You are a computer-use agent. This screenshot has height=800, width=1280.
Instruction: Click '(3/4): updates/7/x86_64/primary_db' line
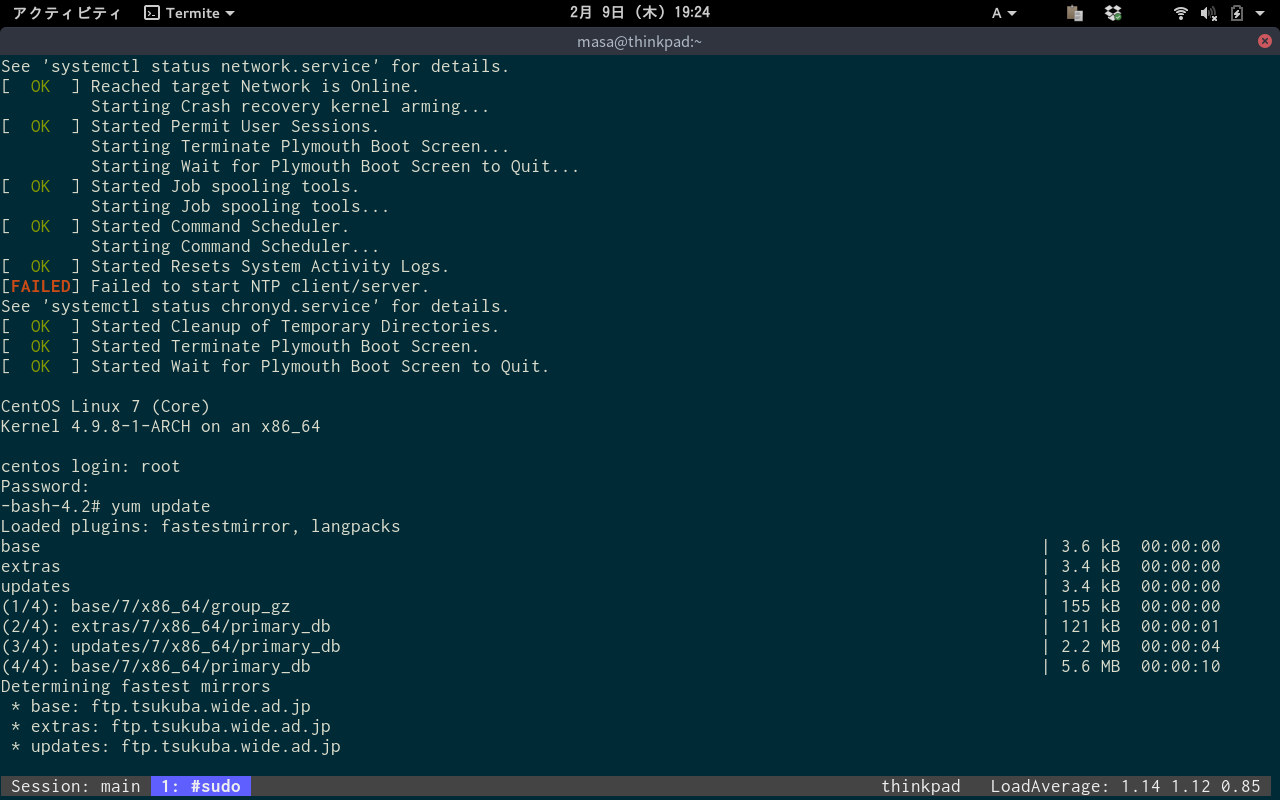(171, 646)
